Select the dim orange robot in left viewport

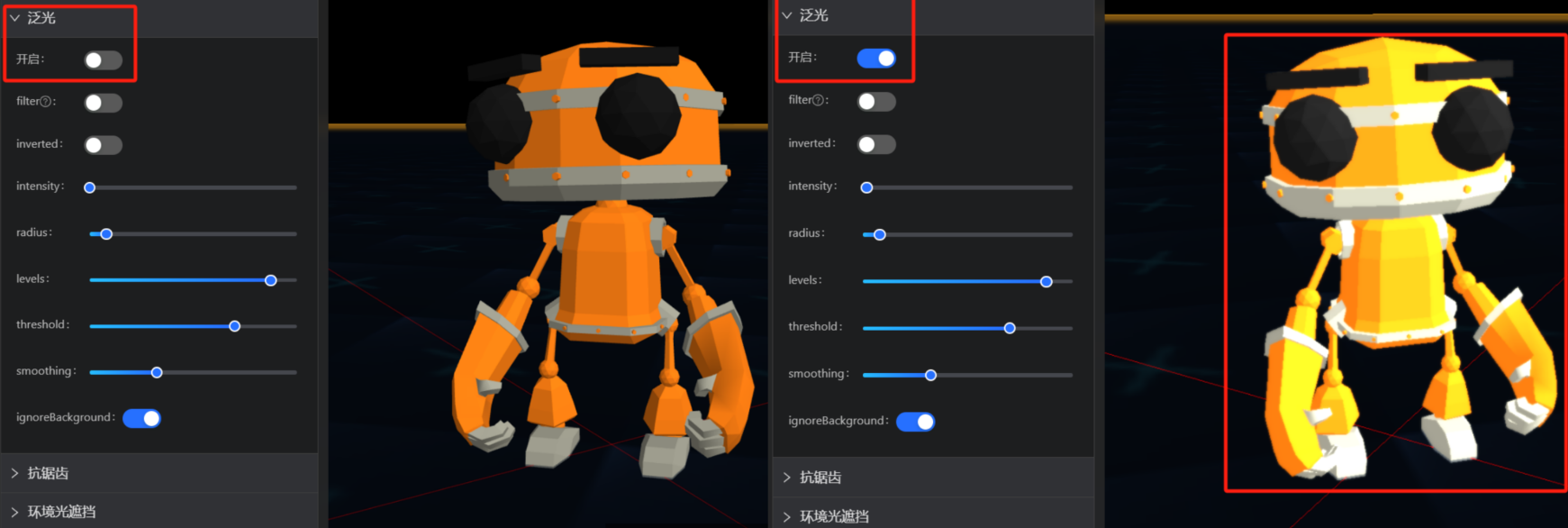coord(599,261)
